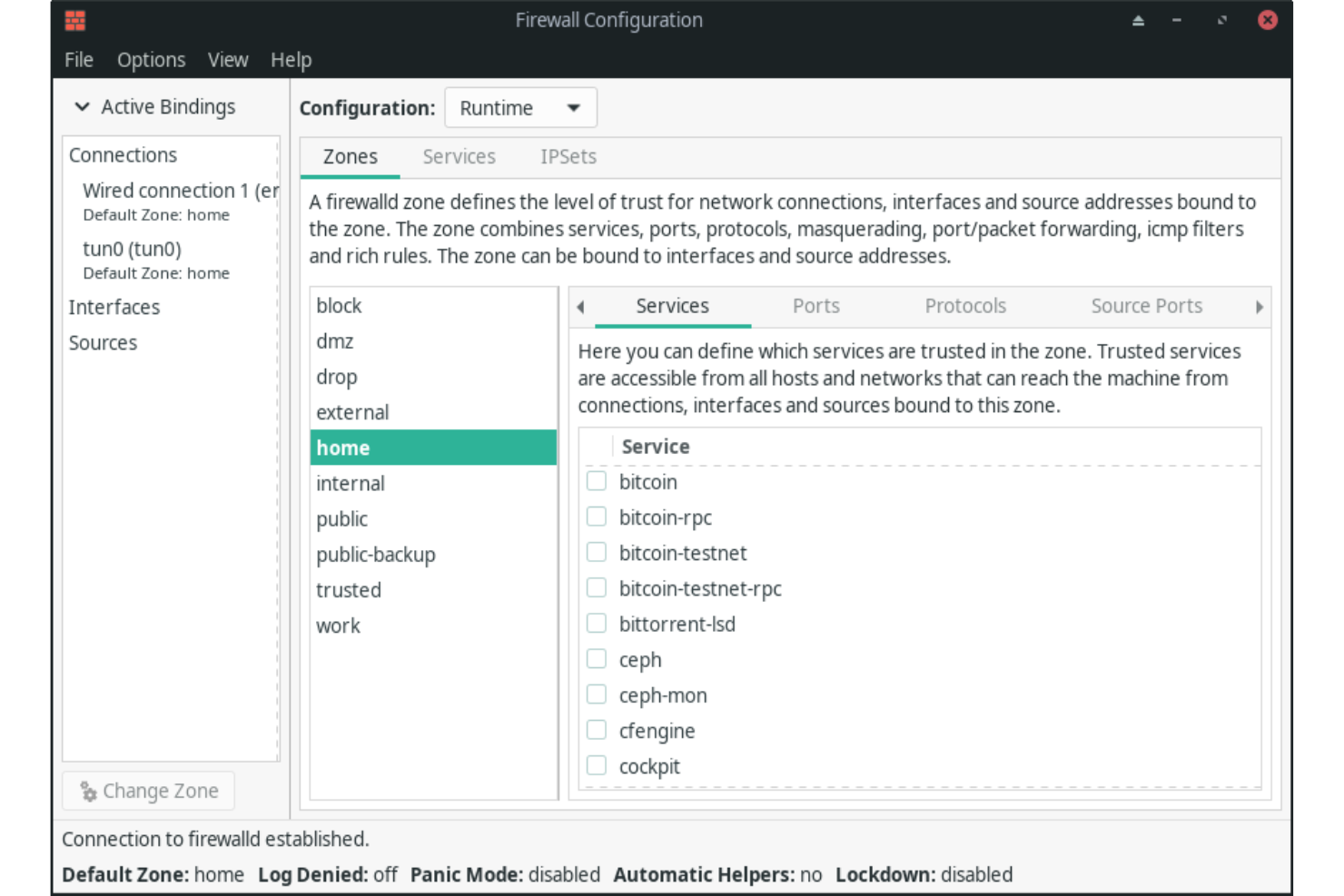Select the work zone
Viewport: 1344px width, 896px height.
click(433, 625)
